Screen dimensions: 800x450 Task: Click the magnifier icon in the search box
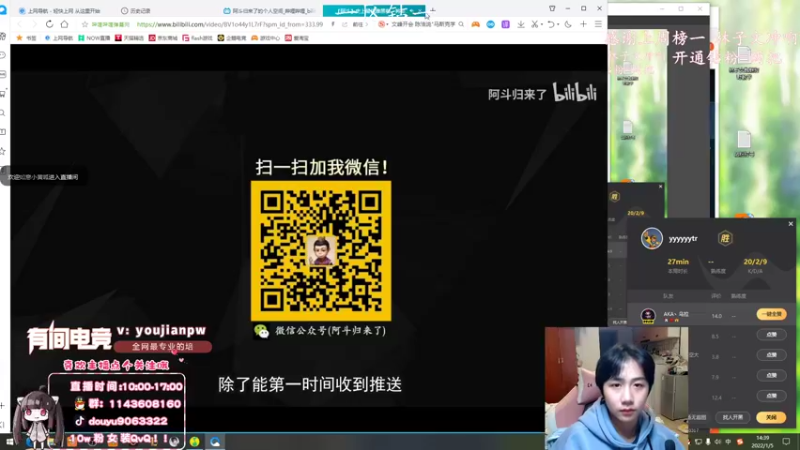point(461,24)
